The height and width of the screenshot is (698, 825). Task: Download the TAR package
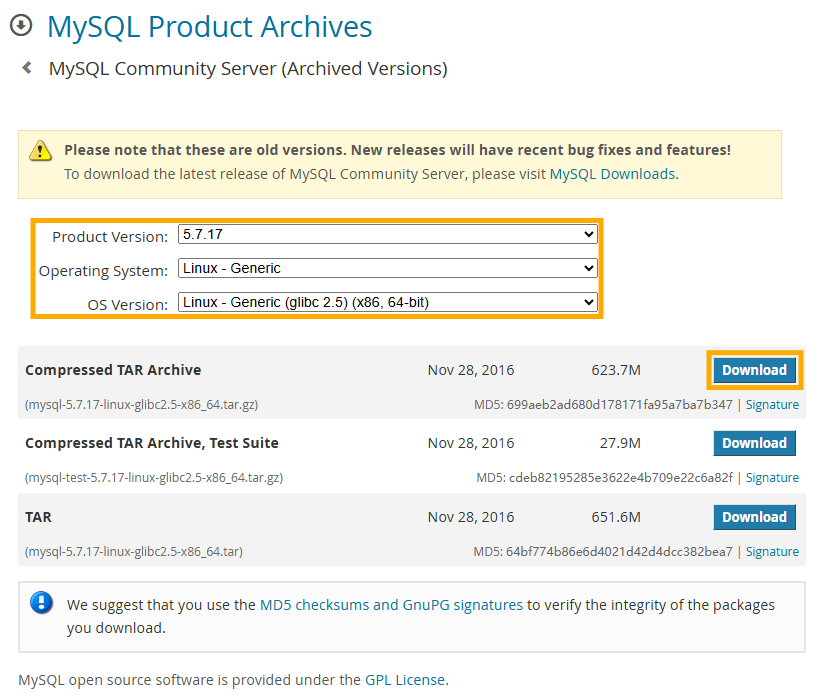coord(754,517)
